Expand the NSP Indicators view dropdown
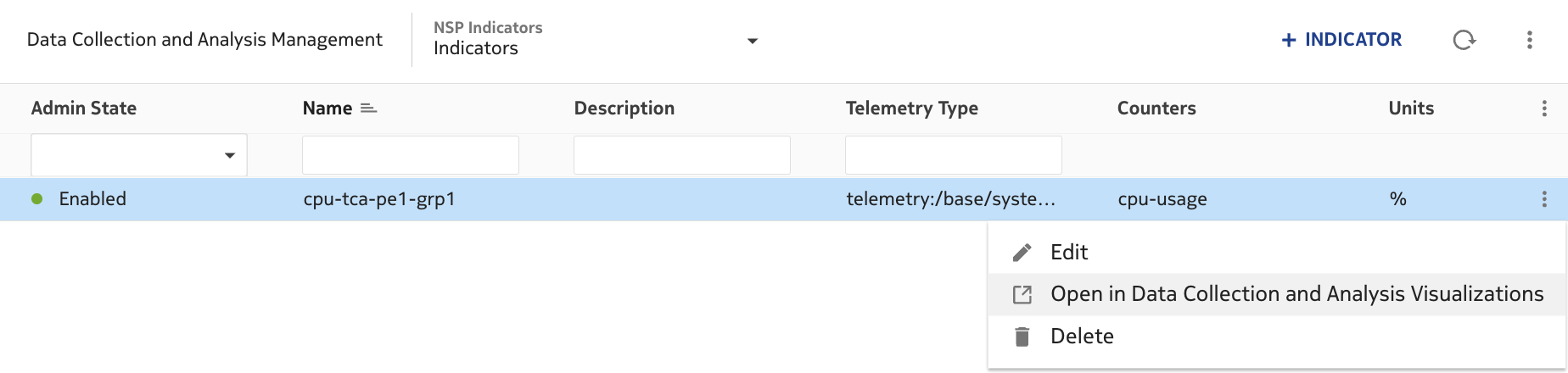The width and height of the screenshot is (1568, 373). pos(752,41)
